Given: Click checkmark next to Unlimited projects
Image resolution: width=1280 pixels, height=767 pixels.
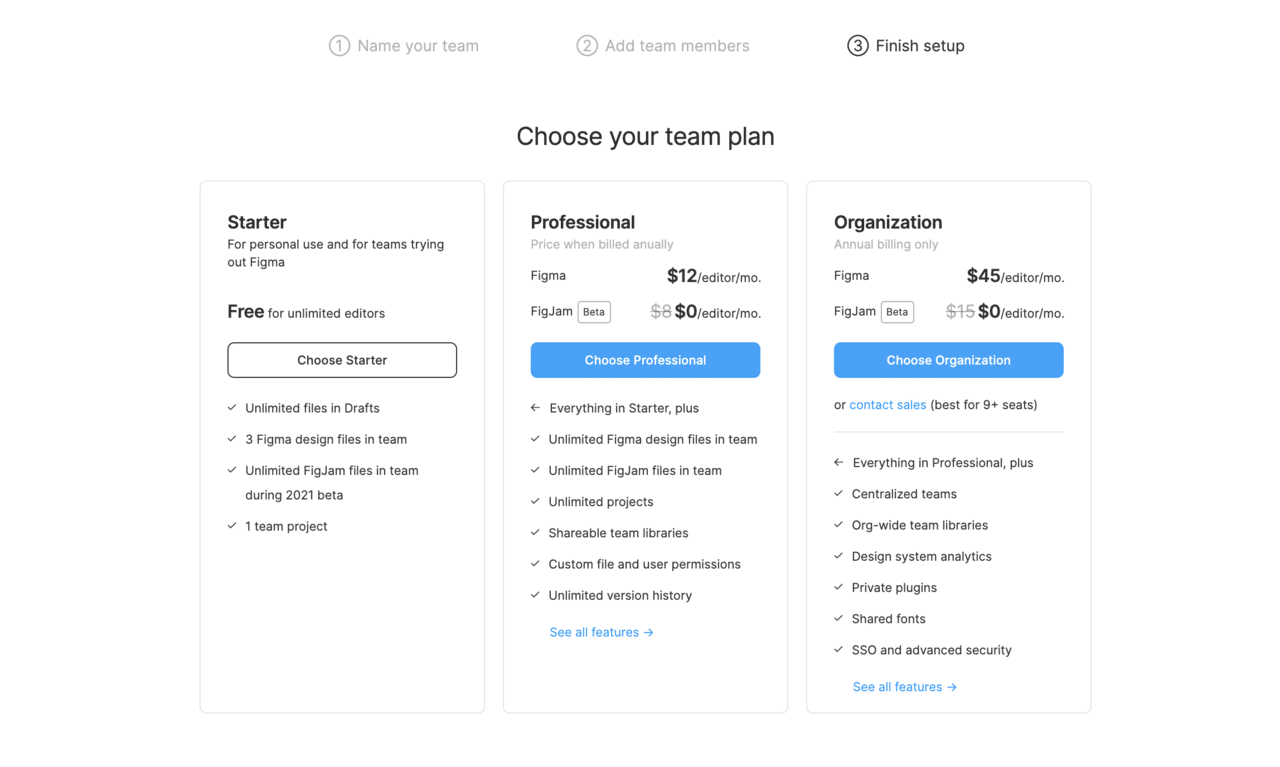Looking at the screenshot, I should 536,501.
